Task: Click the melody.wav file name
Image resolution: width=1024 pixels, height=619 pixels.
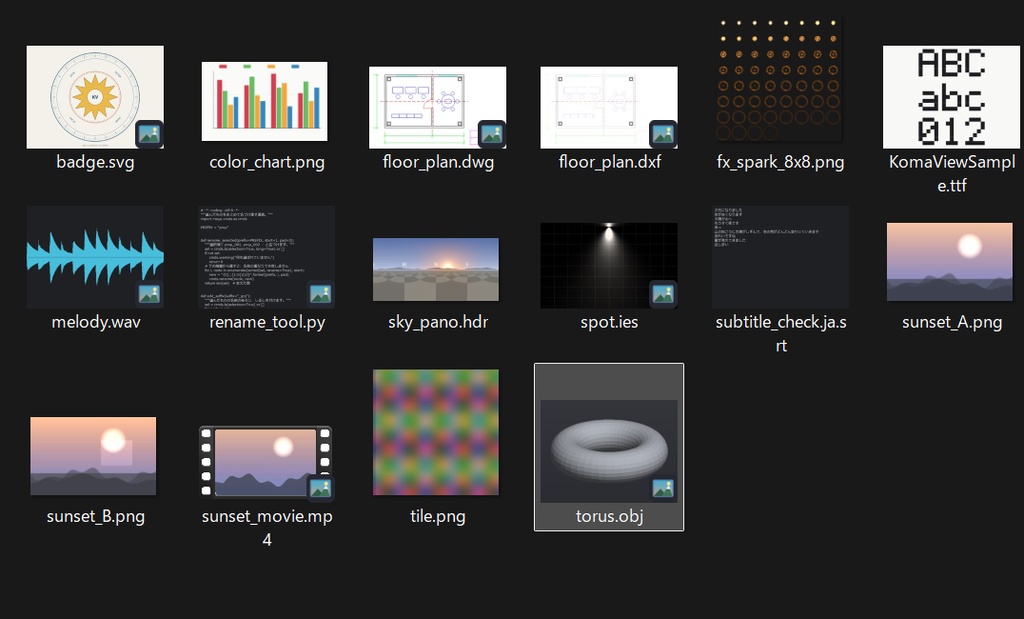Action: click(95, 322)
